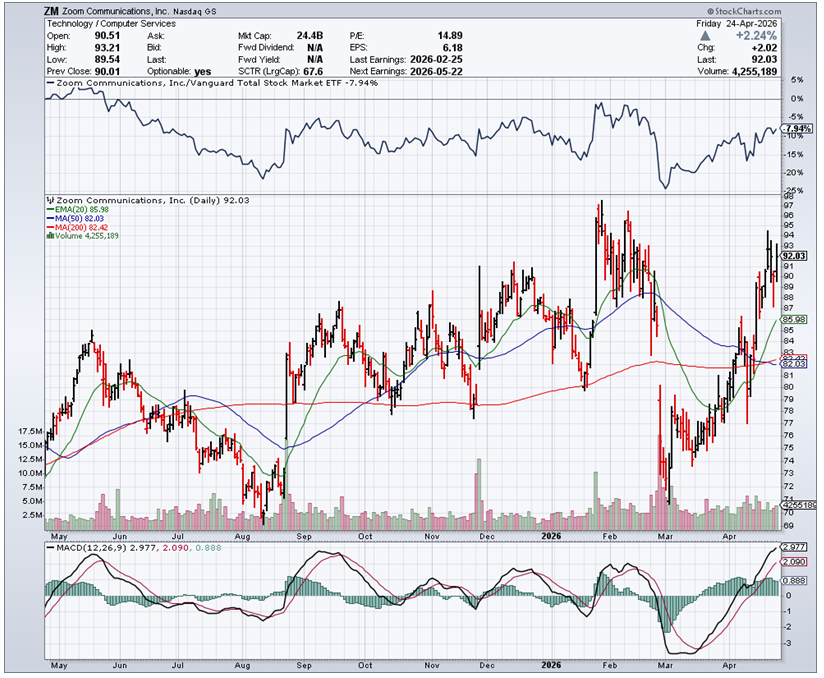Screen dimensions: 824x678
Task: Click the 92.03 last price tag on axis
Action: [794, 256]
